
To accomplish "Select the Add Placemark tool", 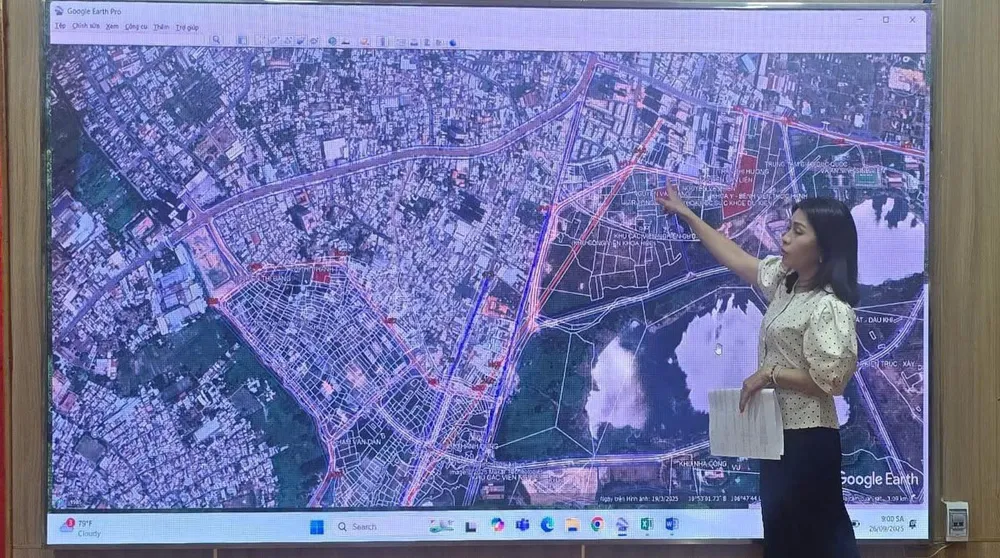I will click(x=260, y=40).
